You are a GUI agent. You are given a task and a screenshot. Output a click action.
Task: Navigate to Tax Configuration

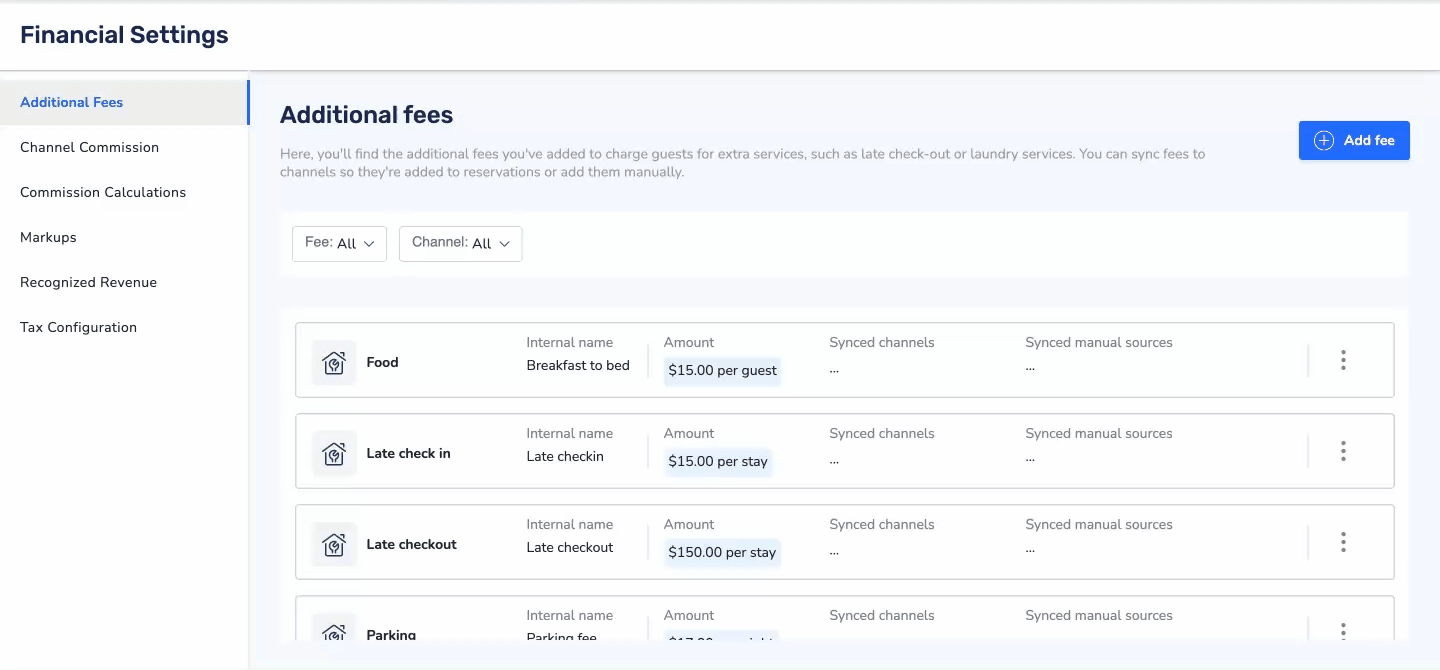pos(78,327)
